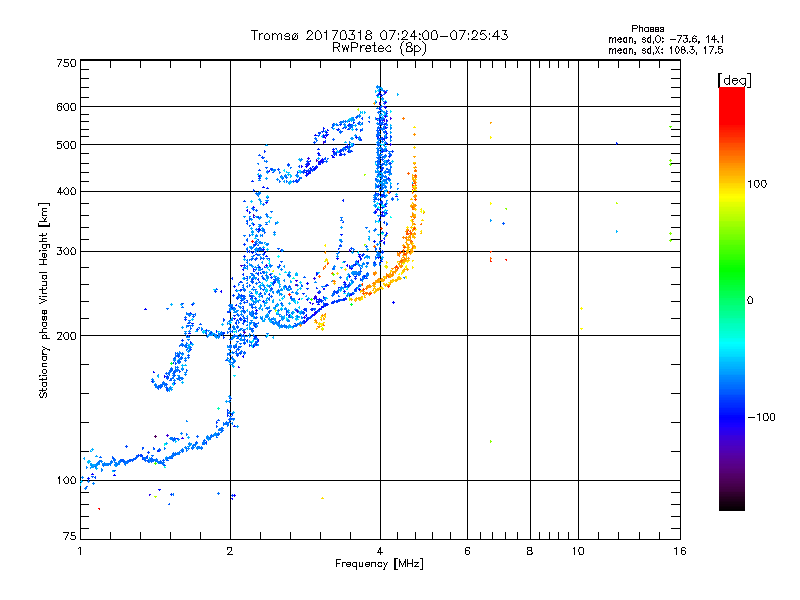800x600 pixels.
Task: Click the 'mean, sd,O: -73.6, 14.1' statistic
Action: (x=666, y=39)
